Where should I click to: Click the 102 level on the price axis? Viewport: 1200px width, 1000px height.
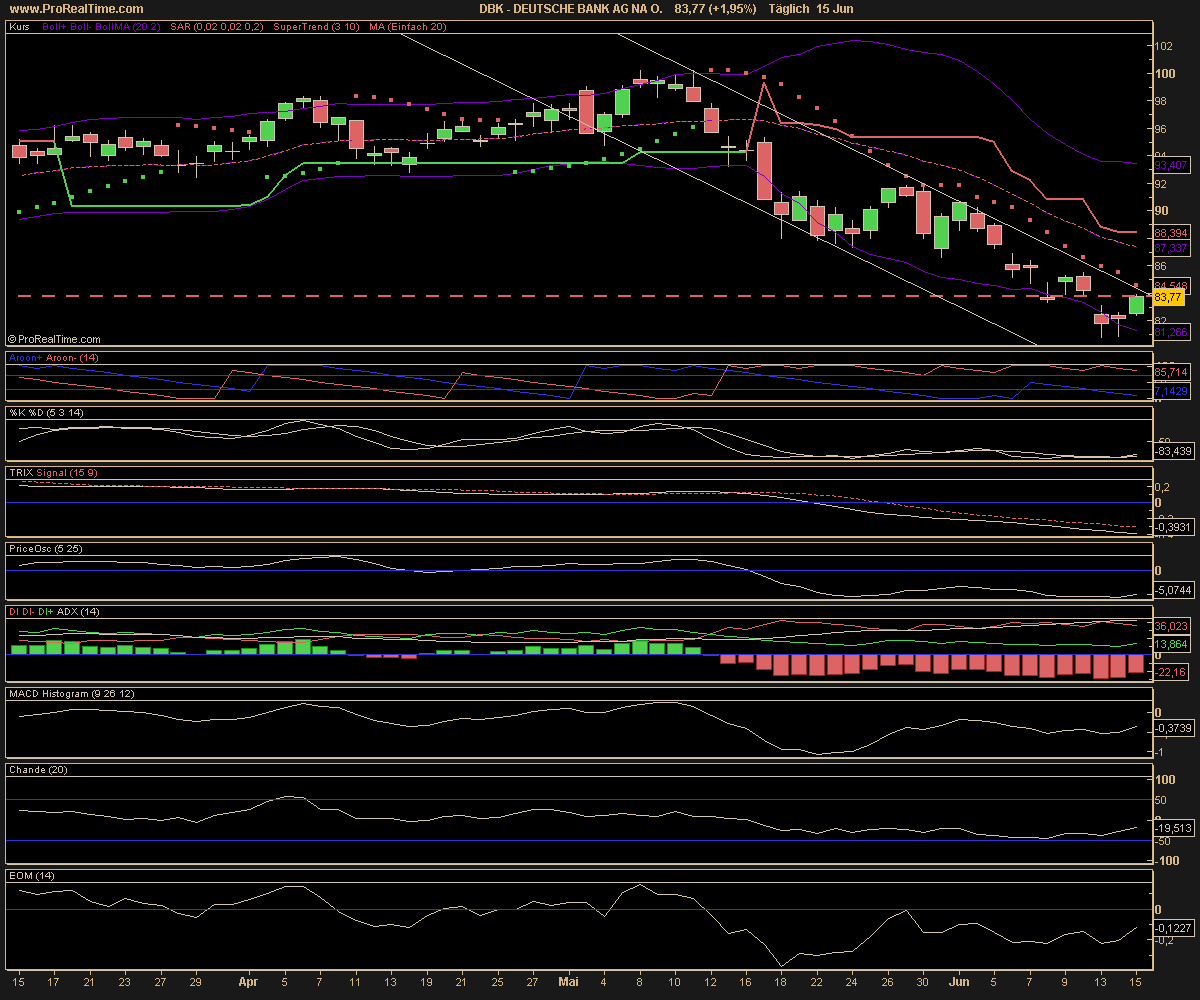pos(1165,46)
